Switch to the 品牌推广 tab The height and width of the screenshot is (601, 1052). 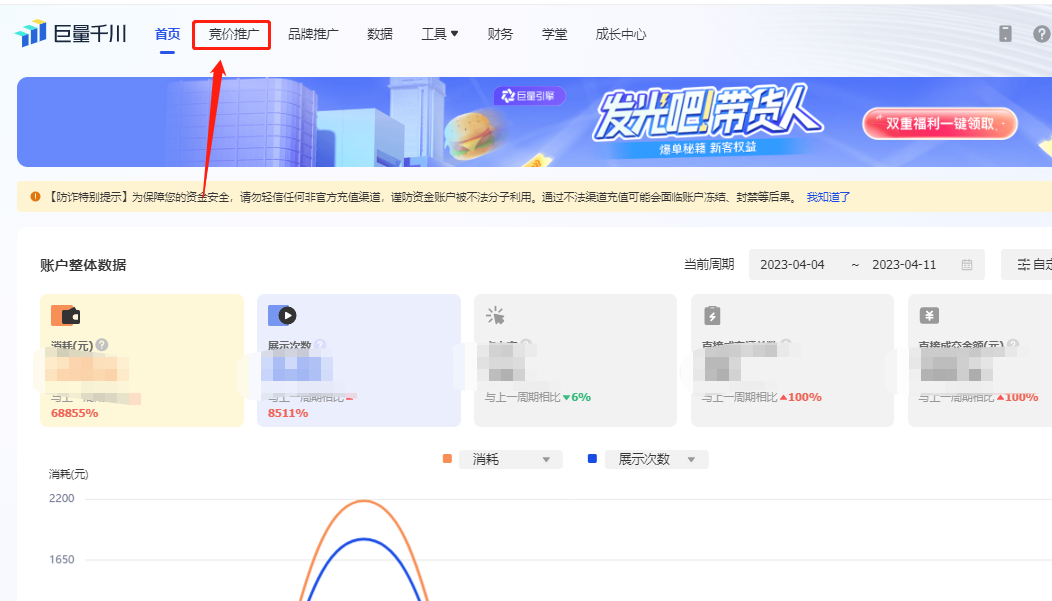313,34
